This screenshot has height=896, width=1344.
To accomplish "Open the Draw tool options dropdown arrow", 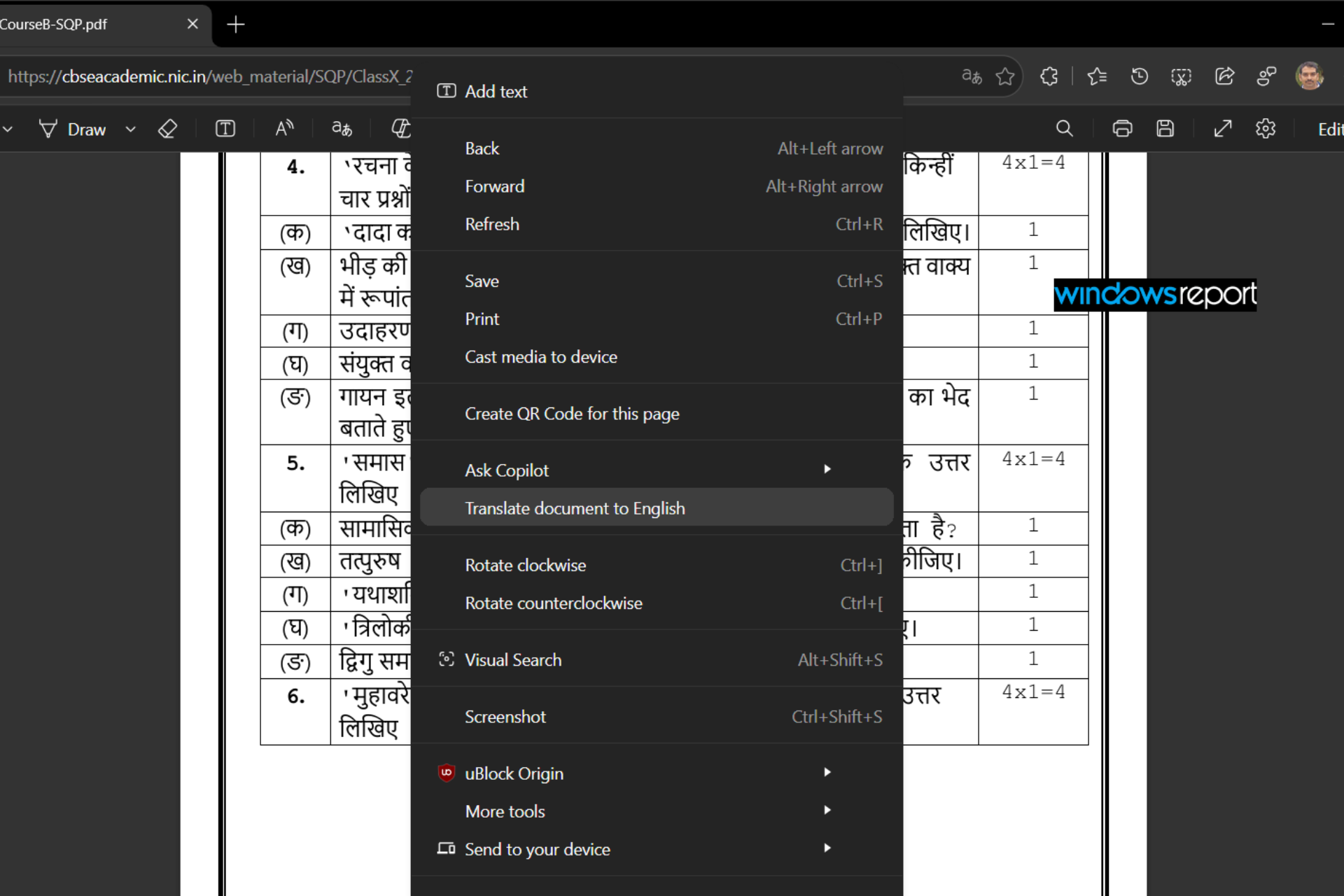I will [130, 129].
